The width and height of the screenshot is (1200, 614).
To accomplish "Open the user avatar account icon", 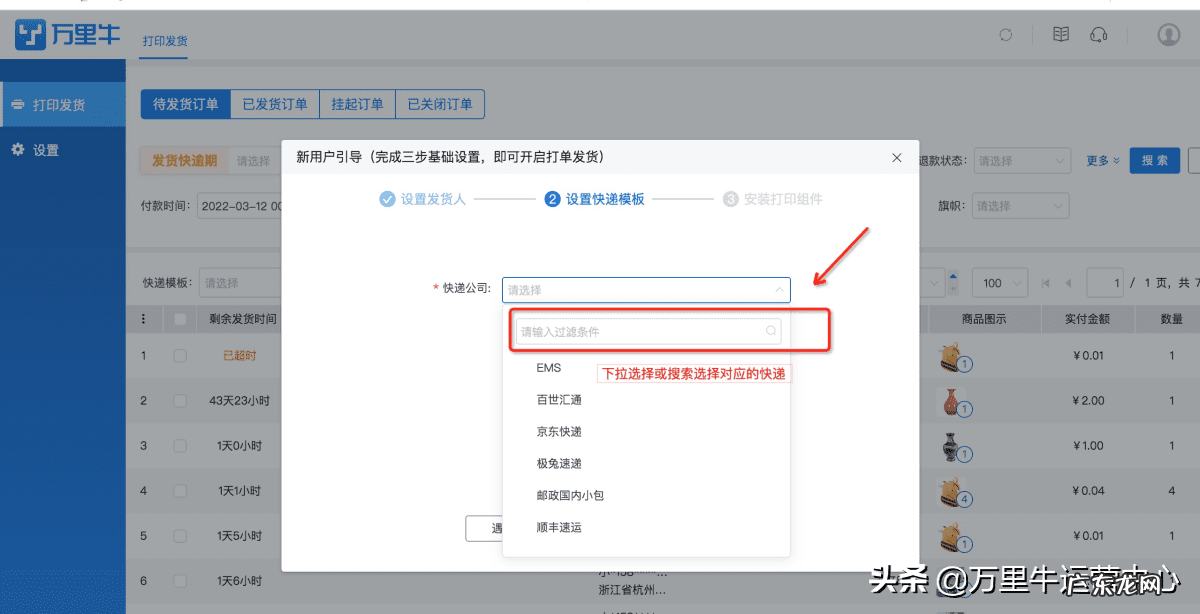I will pos(1168,33).
